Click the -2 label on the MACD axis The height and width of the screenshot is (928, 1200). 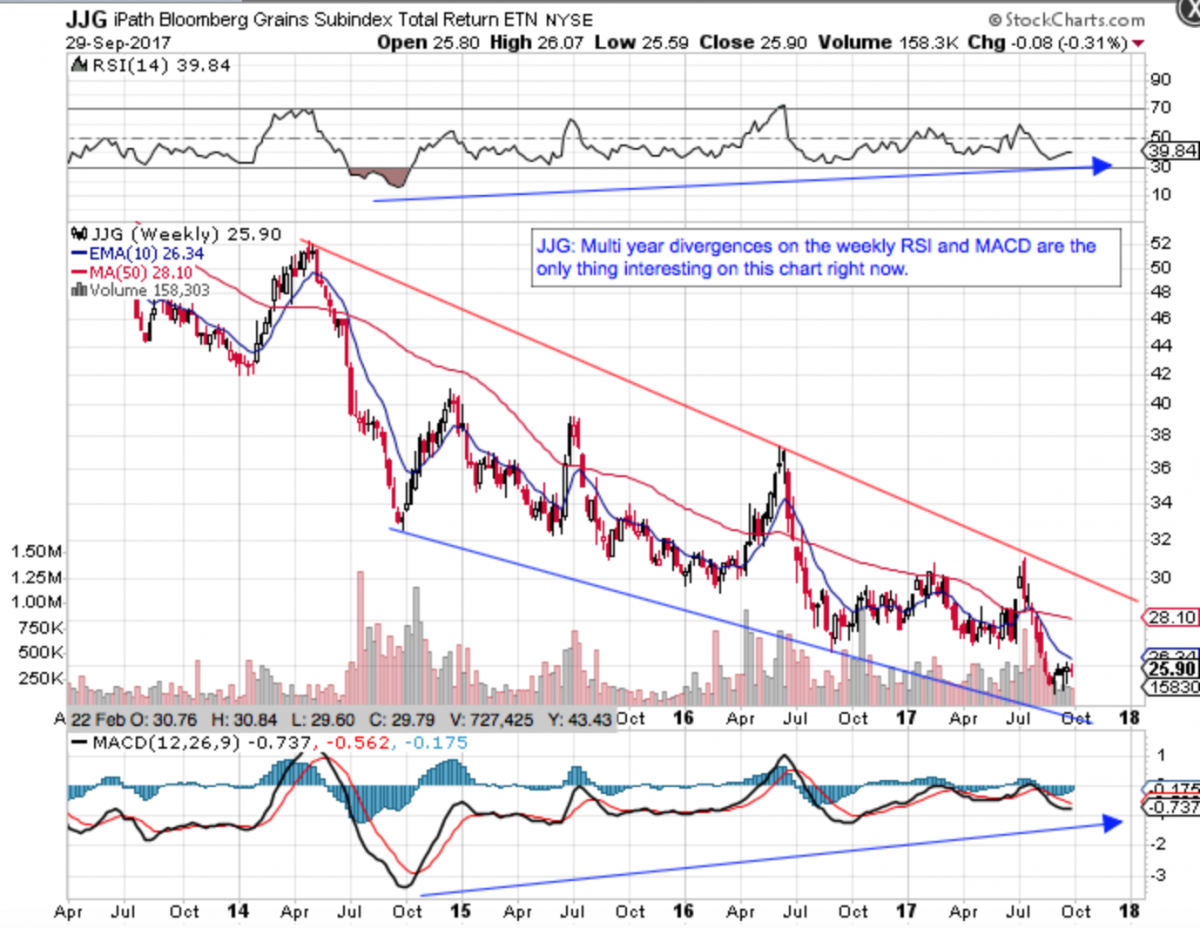point(1158,844)
